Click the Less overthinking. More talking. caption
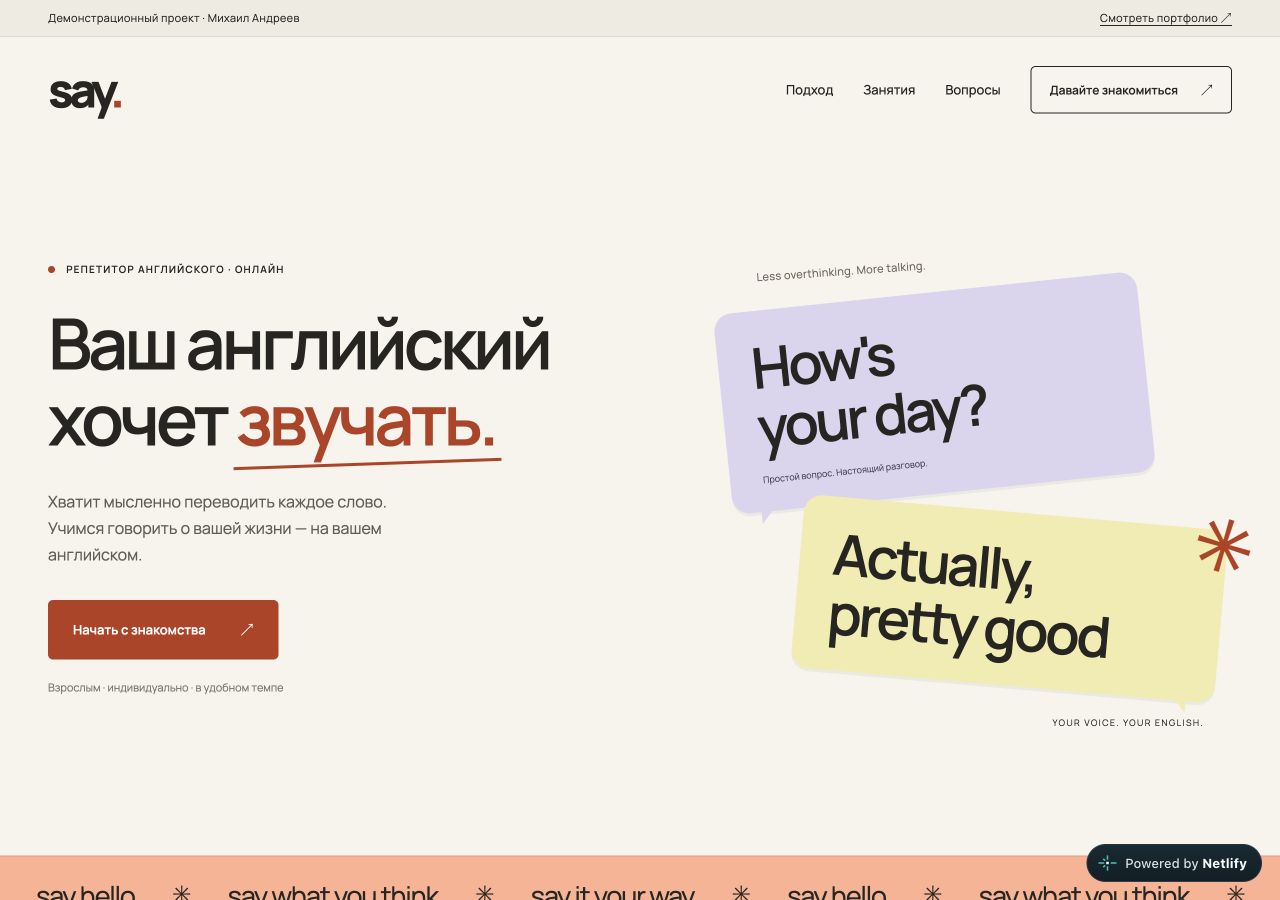Image resolution: width=1280 pixels, height=900 pixels. (x=841, y=271)
